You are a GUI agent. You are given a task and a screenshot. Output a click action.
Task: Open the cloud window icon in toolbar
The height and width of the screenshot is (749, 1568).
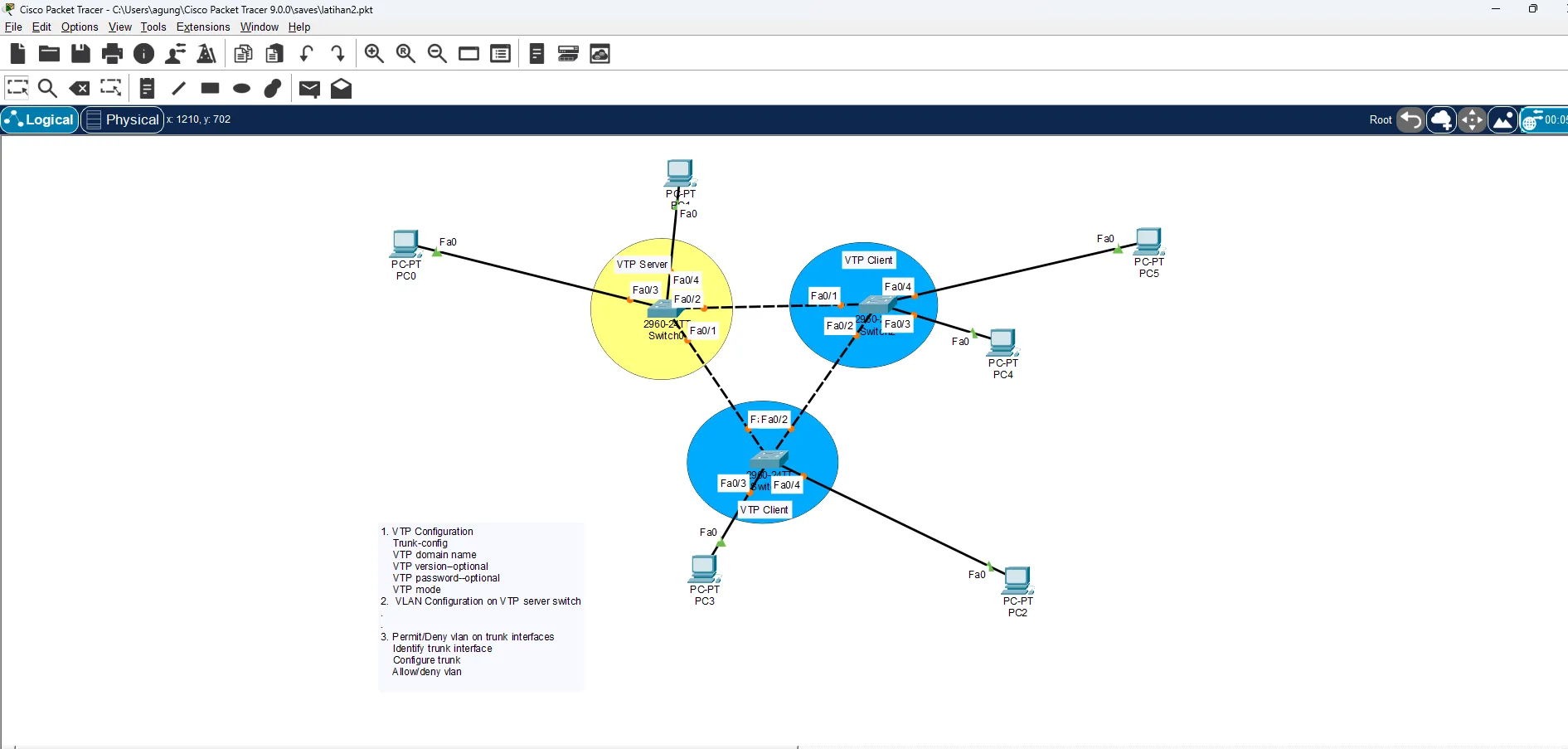pyautogui.click(x=600, y=54)
